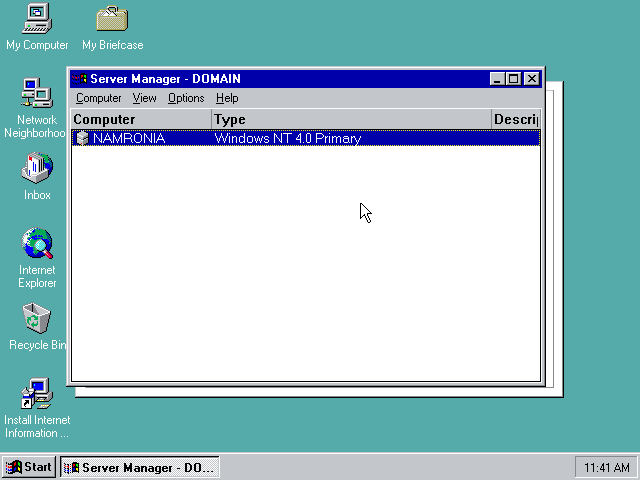The width and height of the screenshot is (640, 480).
Task: Click the Computer column header
Action: point(142,119)
